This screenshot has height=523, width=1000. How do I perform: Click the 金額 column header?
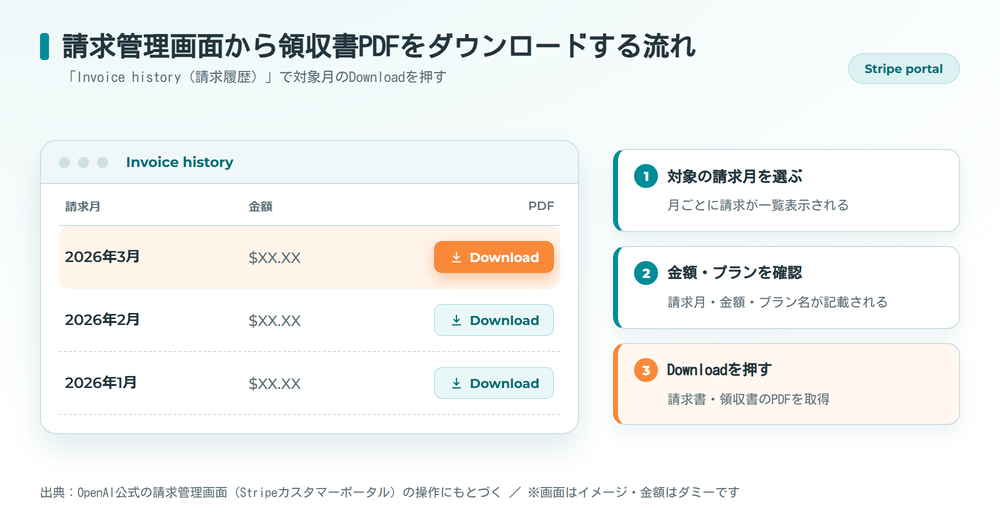click(260, 207)
